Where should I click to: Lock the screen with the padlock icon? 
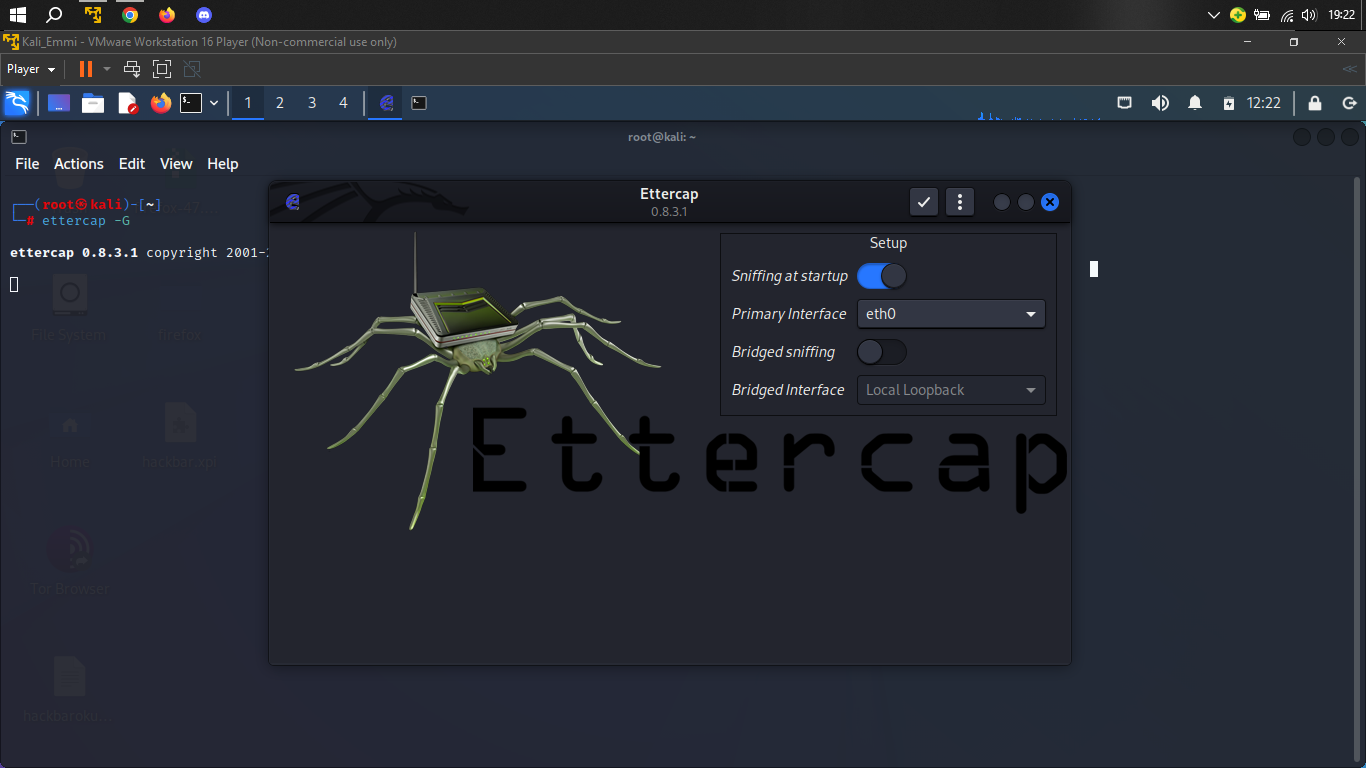[x=1315, y=103]
